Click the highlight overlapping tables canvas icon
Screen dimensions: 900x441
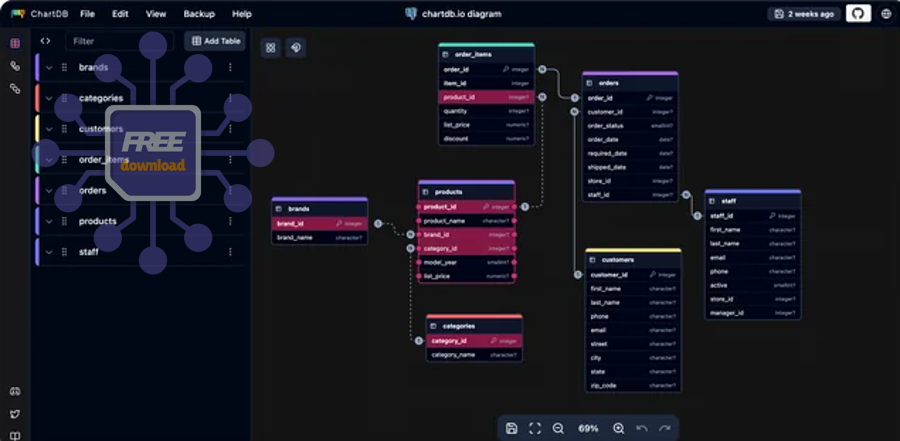(x=296, y=48)
